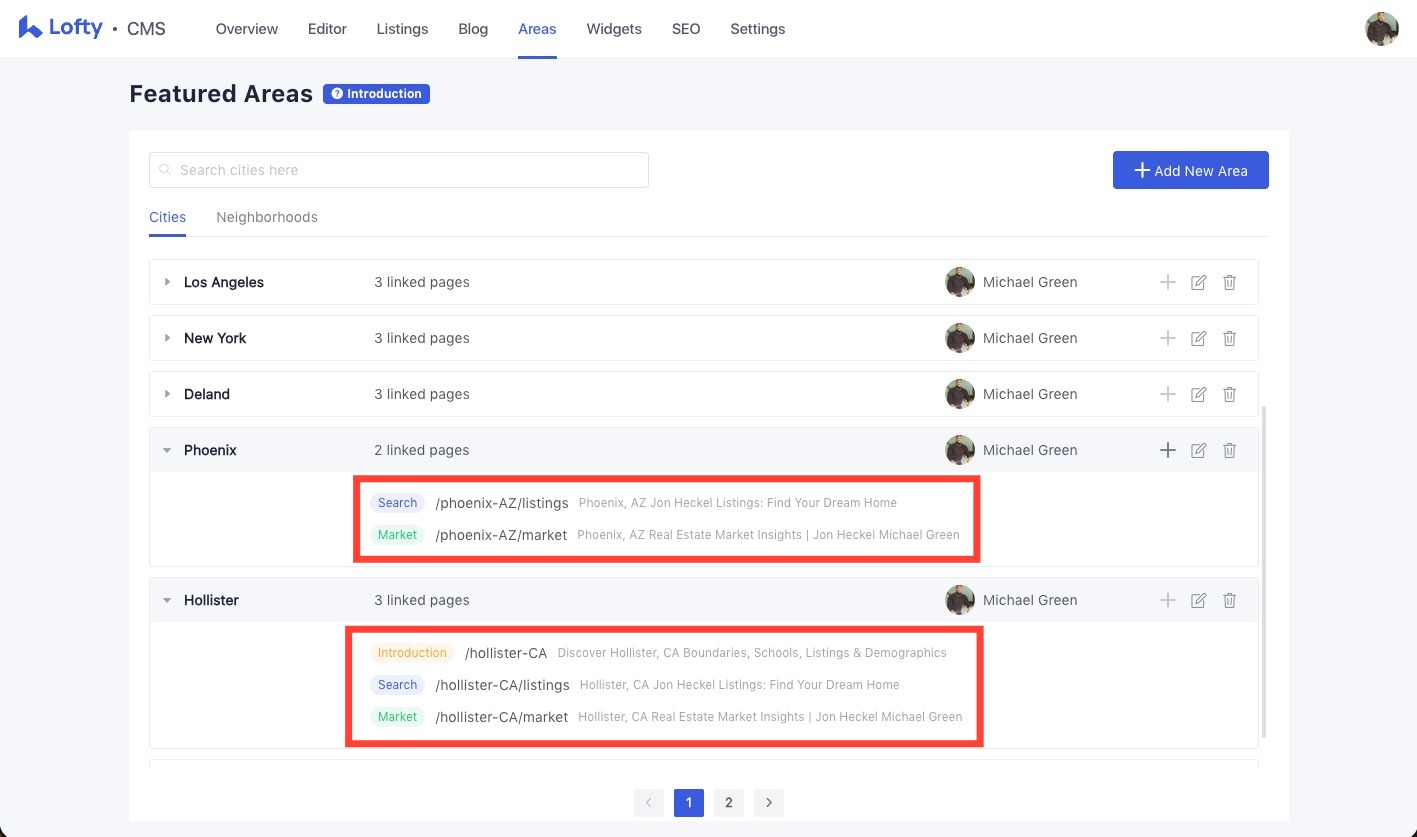
Task: Delete the New York area via trash icon
Action: (1230, 339)
